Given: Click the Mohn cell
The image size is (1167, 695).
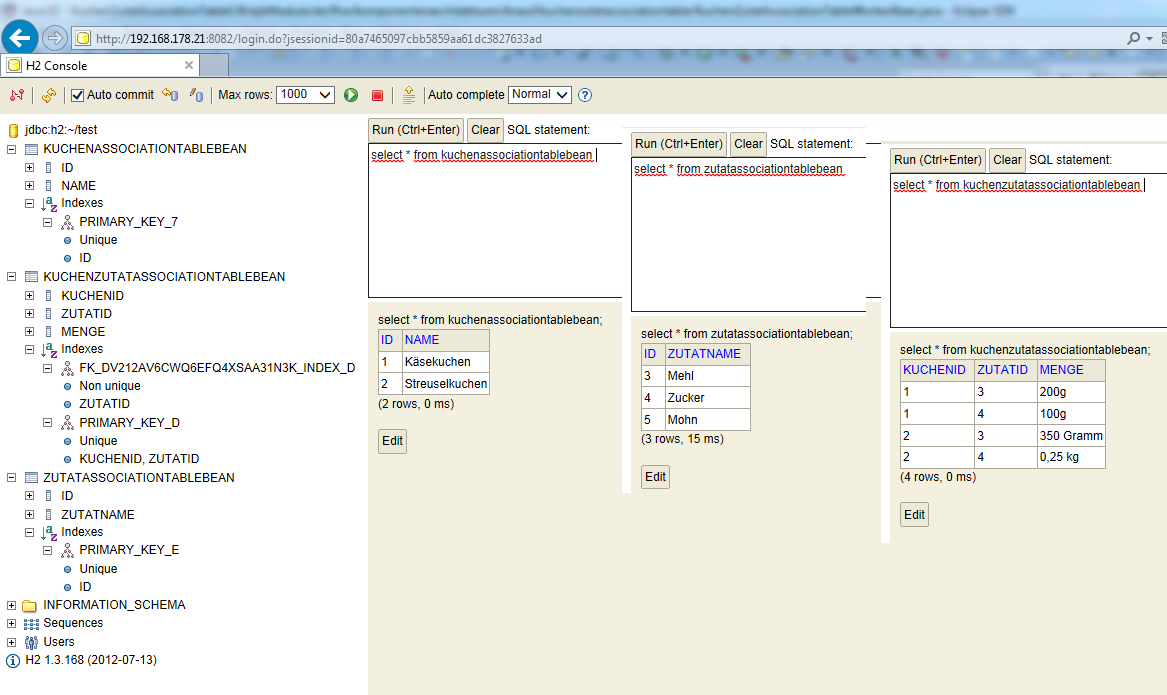Looking at the screenshot, I should (x=707, y=420).
